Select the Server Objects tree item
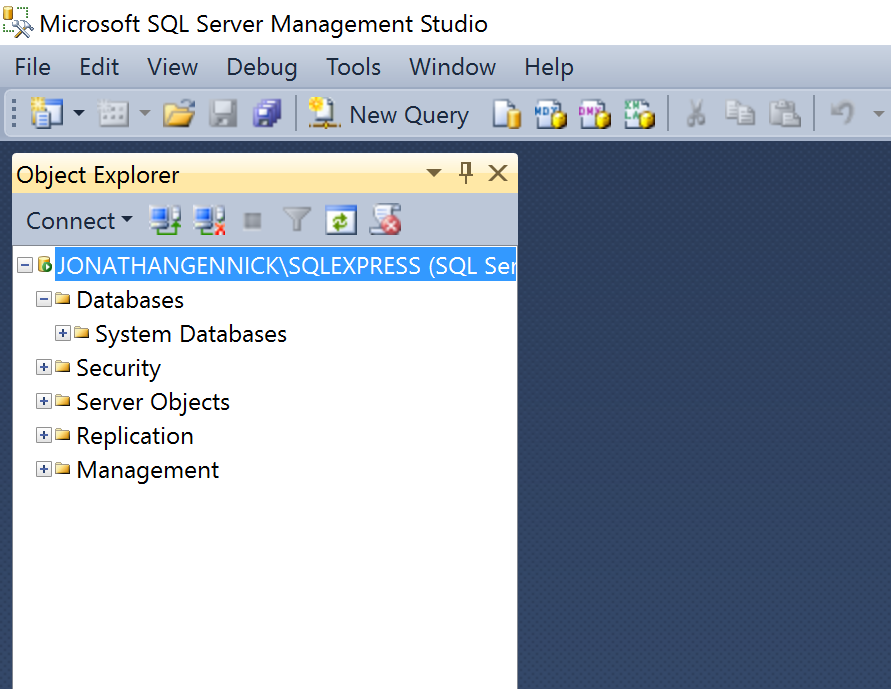Image resolution: width=891 pixels, height=689 pixels. pyautogui.click(x=153, y=402)
